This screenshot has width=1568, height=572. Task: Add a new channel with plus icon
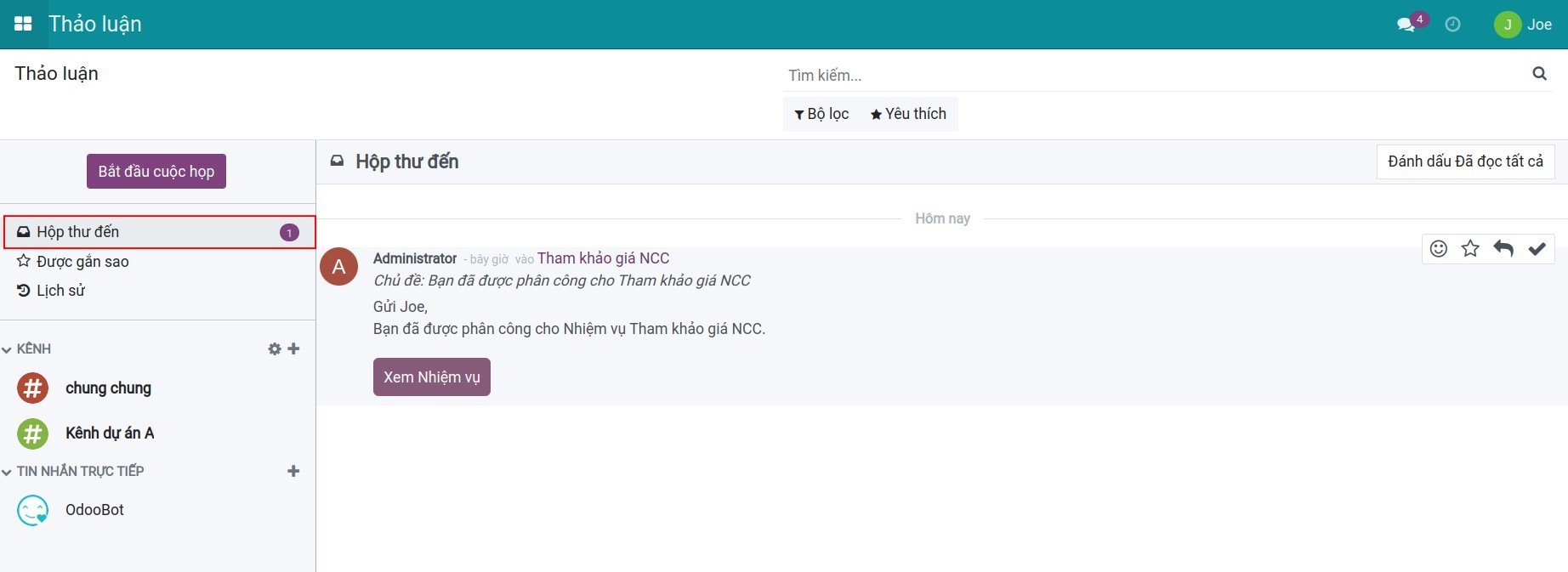coord(294,348)
